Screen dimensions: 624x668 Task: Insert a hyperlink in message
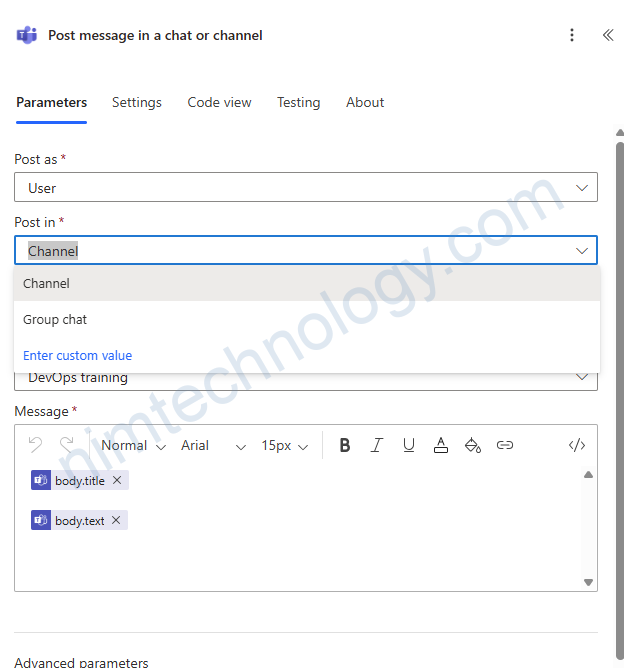(505, 446)
